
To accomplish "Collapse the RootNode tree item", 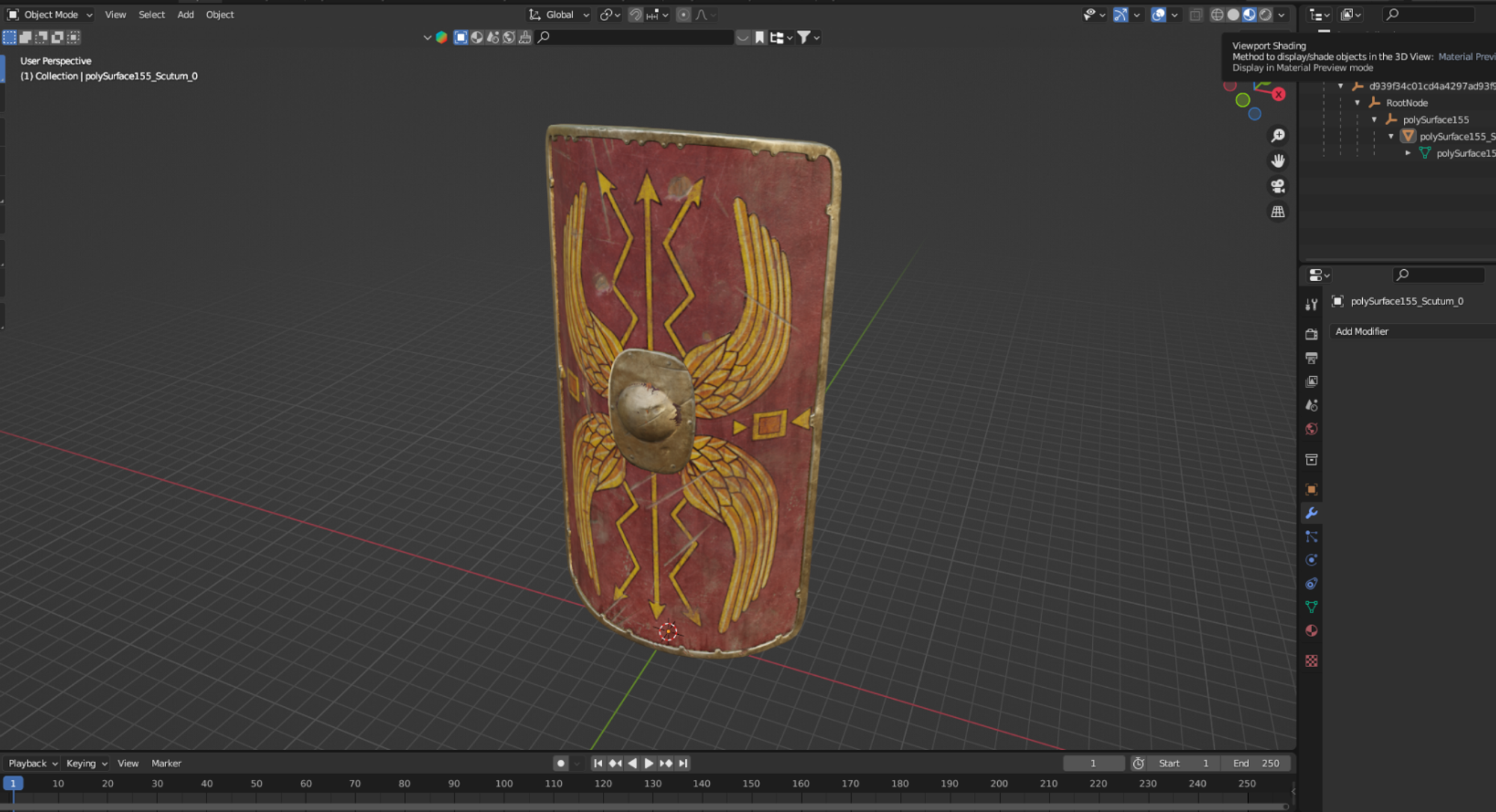I will click(x=1358, y=103).
